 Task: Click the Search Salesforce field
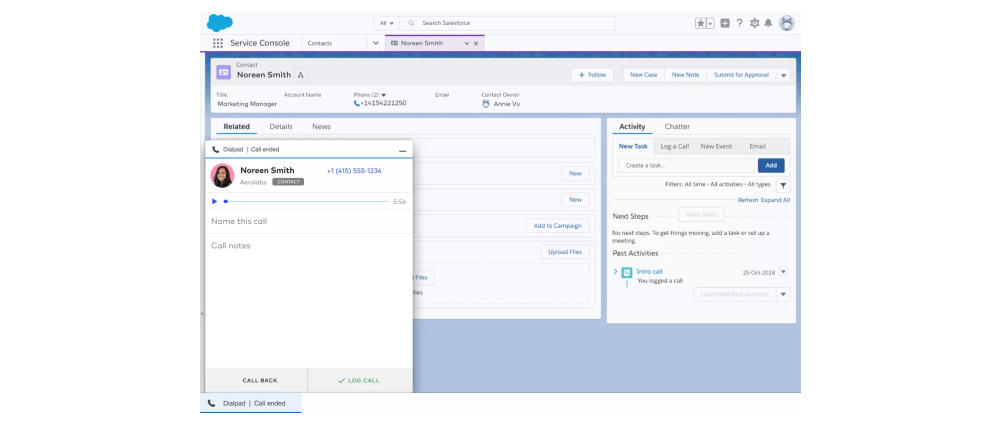pyautogui.click(x=509, y=23)
